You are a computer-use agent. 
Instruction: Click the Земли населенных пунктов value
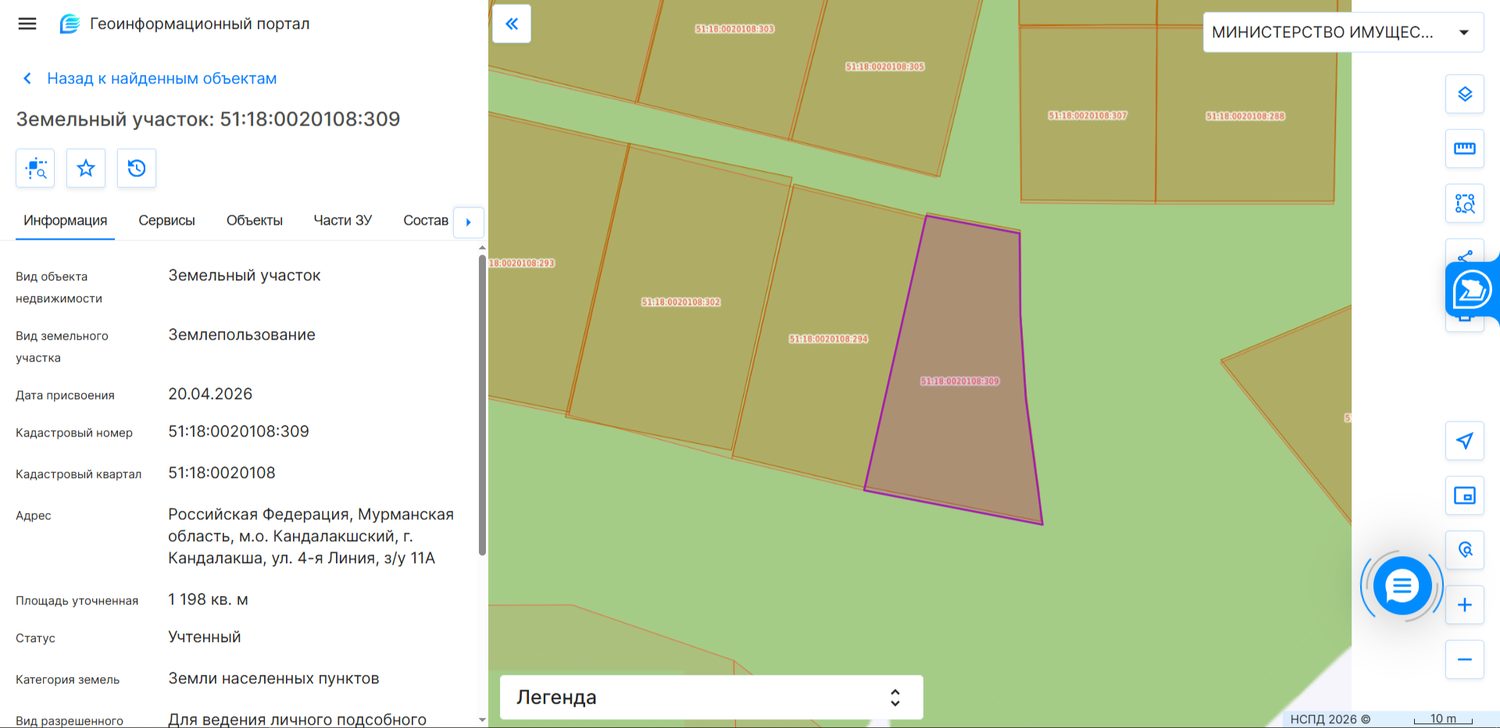click(x=274, y=678)
